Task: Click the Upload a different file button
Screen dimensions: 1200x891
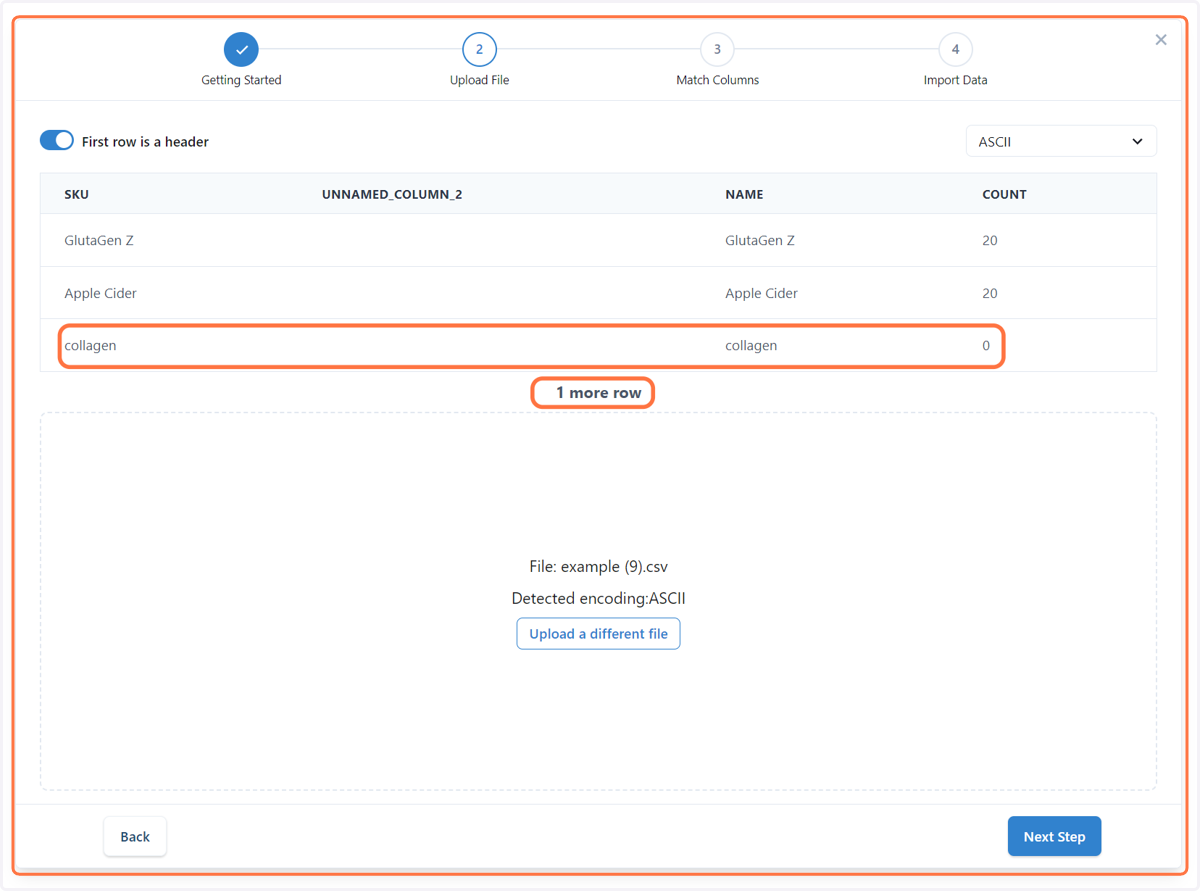Action: tap(598, 634)
